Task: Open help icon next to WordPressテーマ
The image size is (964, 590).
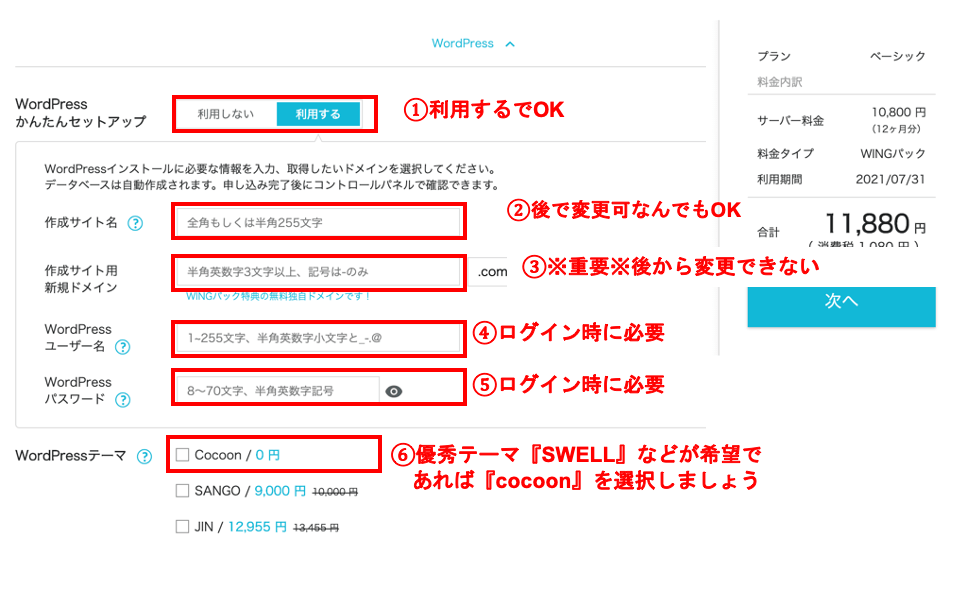Action: pyautogui.click(x=144, y=457)
